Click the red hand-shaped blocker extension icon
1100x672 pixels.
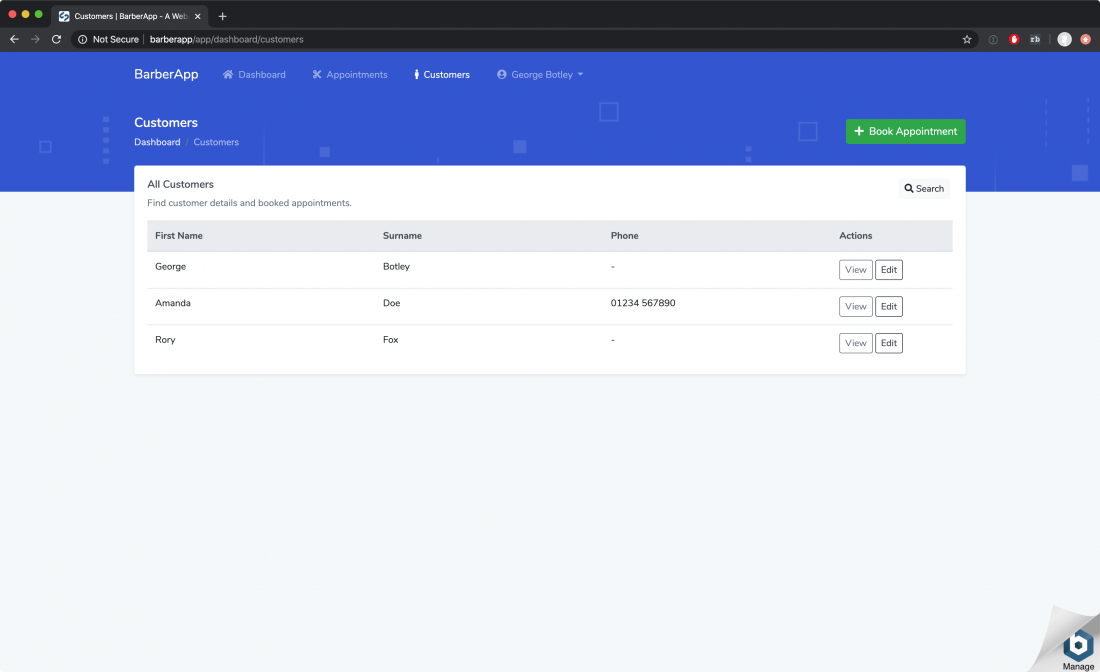pyautogui.click(x=1013, y=38)
